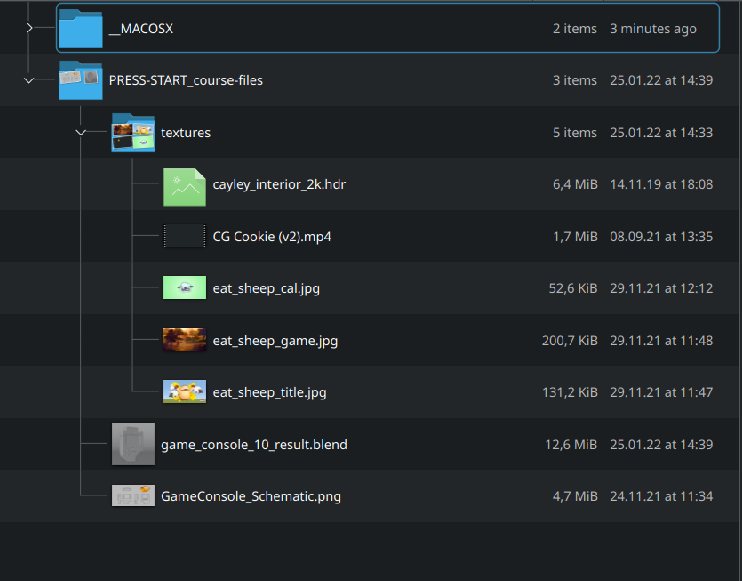The height and width of the screenshot is (581, 742).
Task: Click the date 29.11.21 at 12:12
Action: click(x=662, y=289)
